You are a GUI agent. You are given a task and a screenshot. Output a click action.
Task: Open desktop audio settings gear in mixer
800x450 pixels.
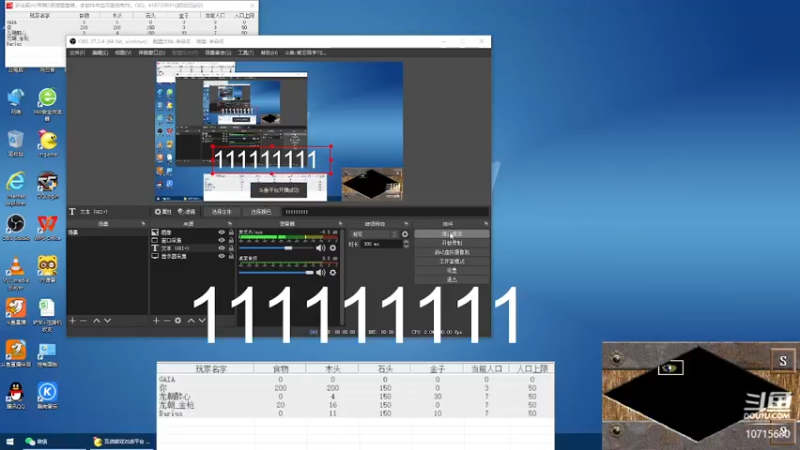[333, 272]
